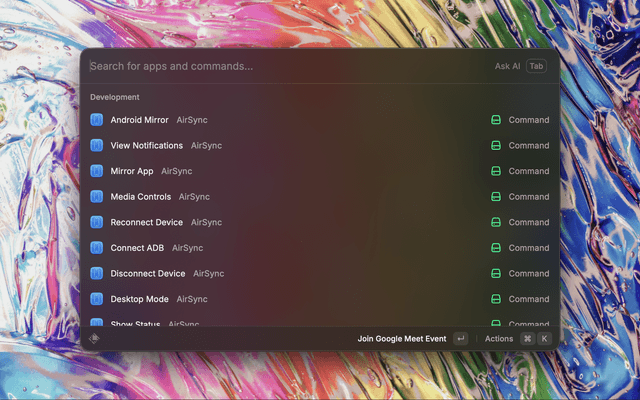Click the AirSync icon beside Mirror App
The width and height of the screenshot is (640, 400).
click(97, 171)
